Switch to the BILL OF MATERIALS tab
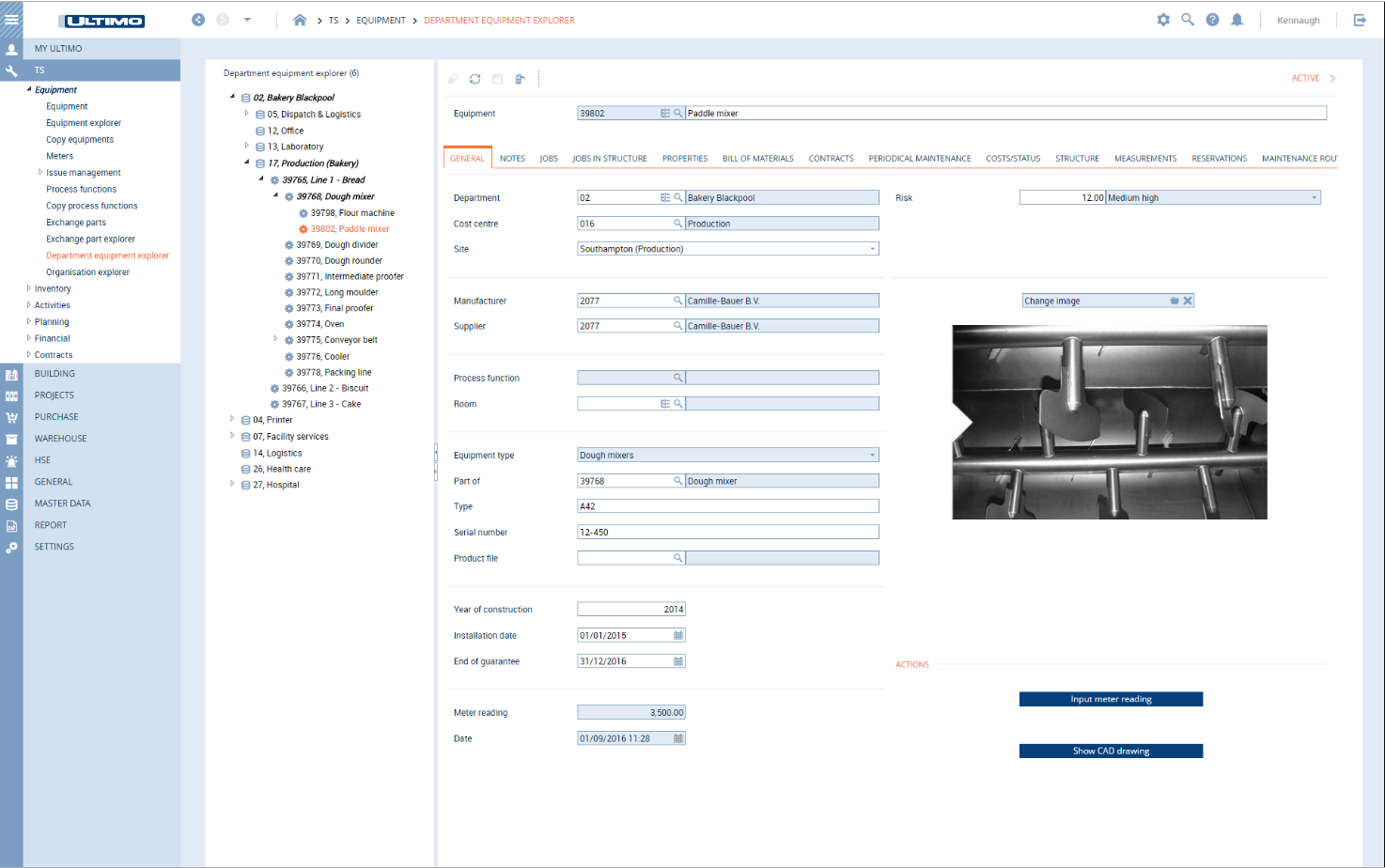This screenshot has width=1385, height=868. click(x=757, y=158)
